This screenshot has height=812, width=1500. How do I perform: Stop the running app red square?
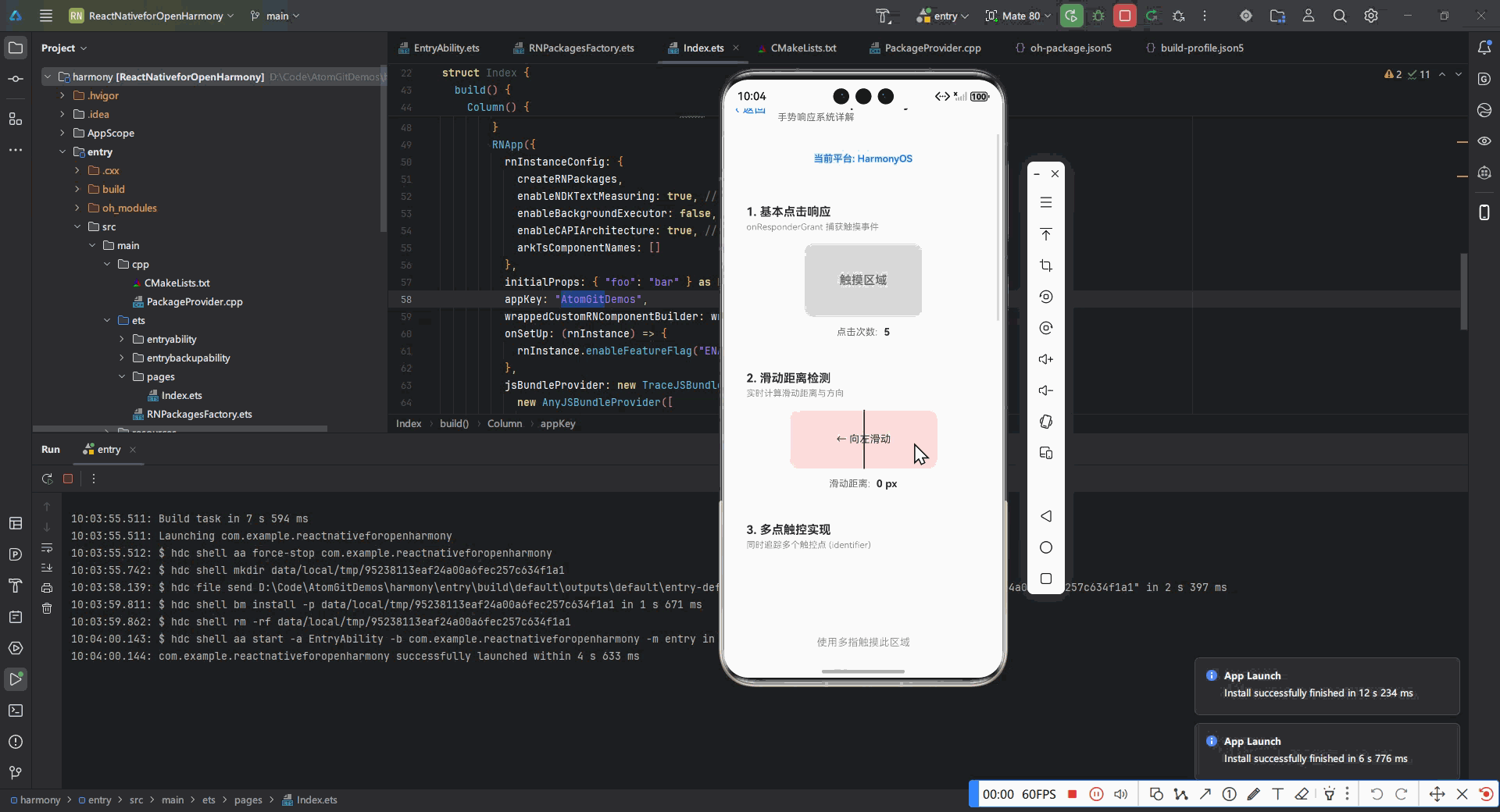click(1125, 16)
